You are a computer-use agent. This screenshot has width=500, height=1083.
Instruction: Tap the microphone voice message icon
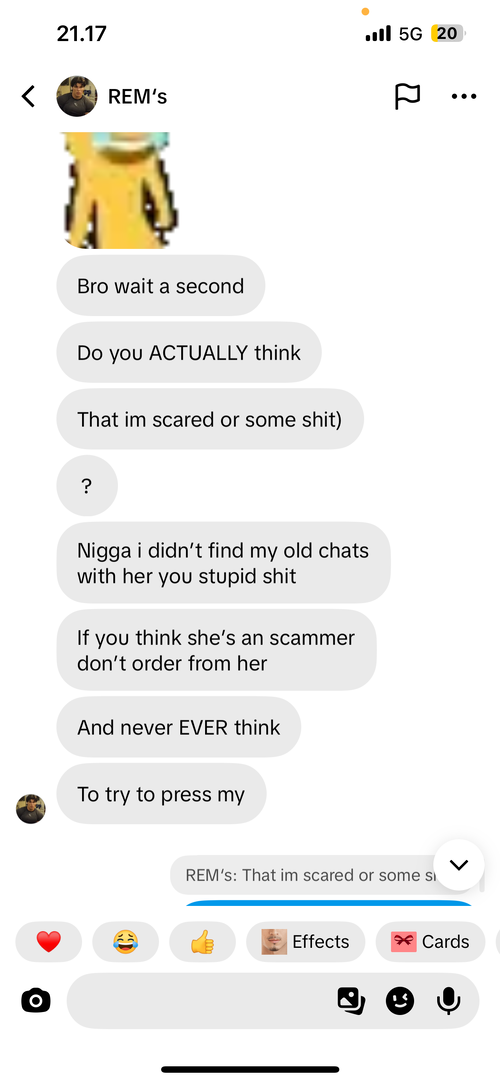tap(448, 1000)
